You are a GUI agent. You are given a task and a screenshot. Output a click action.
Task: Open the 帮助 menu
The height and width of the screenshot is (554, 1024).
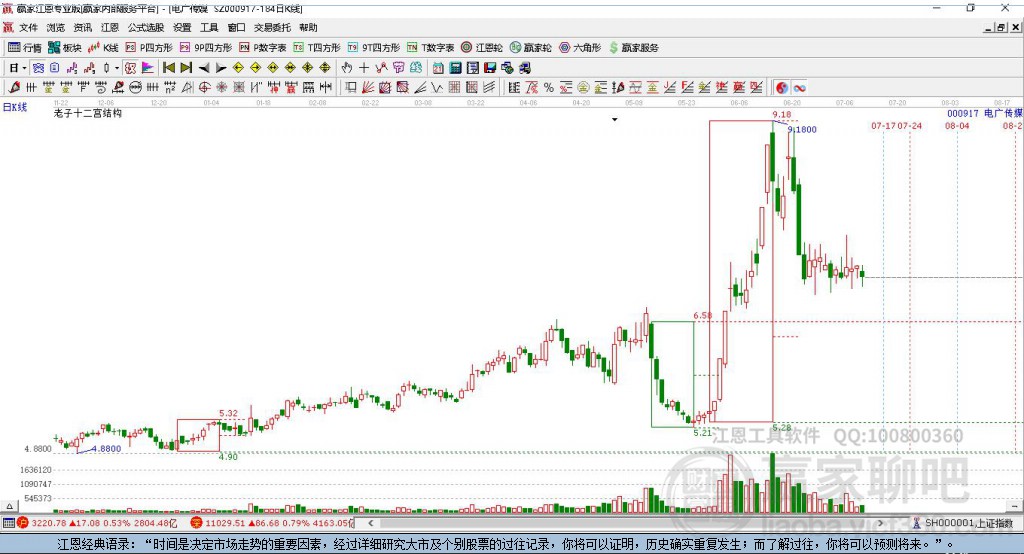[308, 27]
